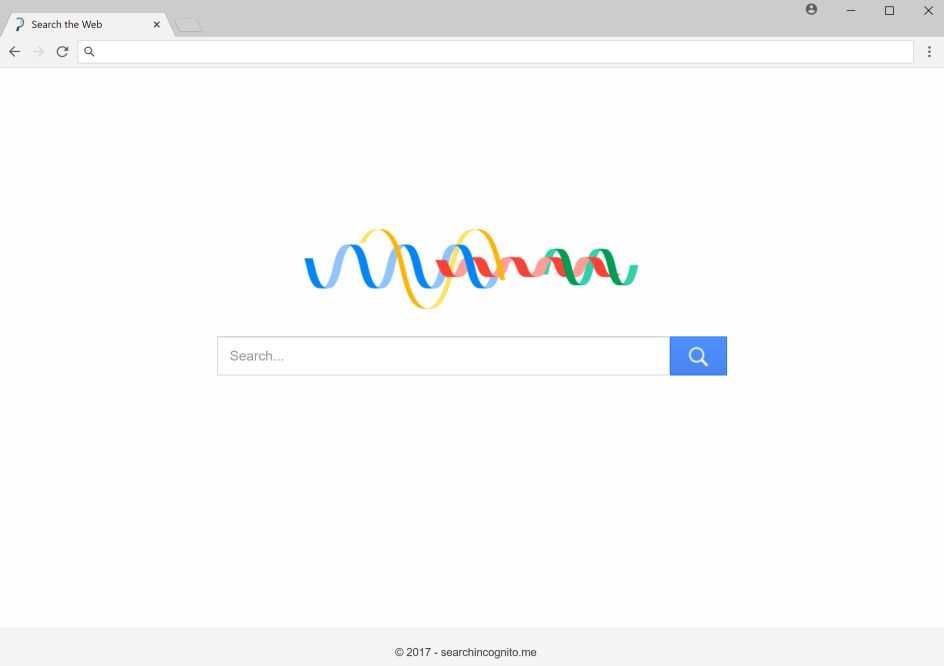This screenshot has width=944, height=666.
Task: Go back to the previous page
Action: 14,51
